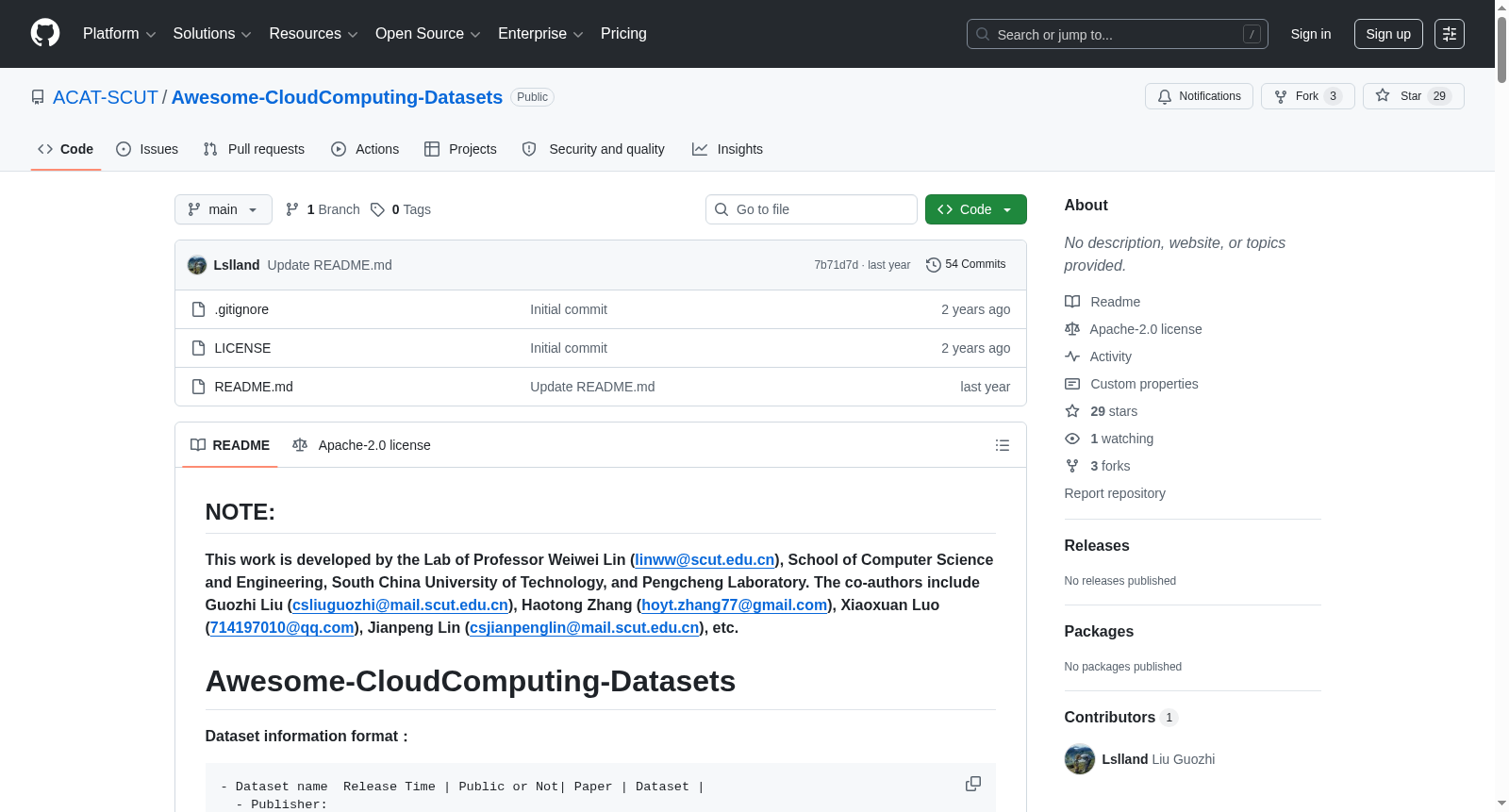The image size is (1509, 812).
Task: Copy the dataset format code block
Action: click(x=973, y=784)
